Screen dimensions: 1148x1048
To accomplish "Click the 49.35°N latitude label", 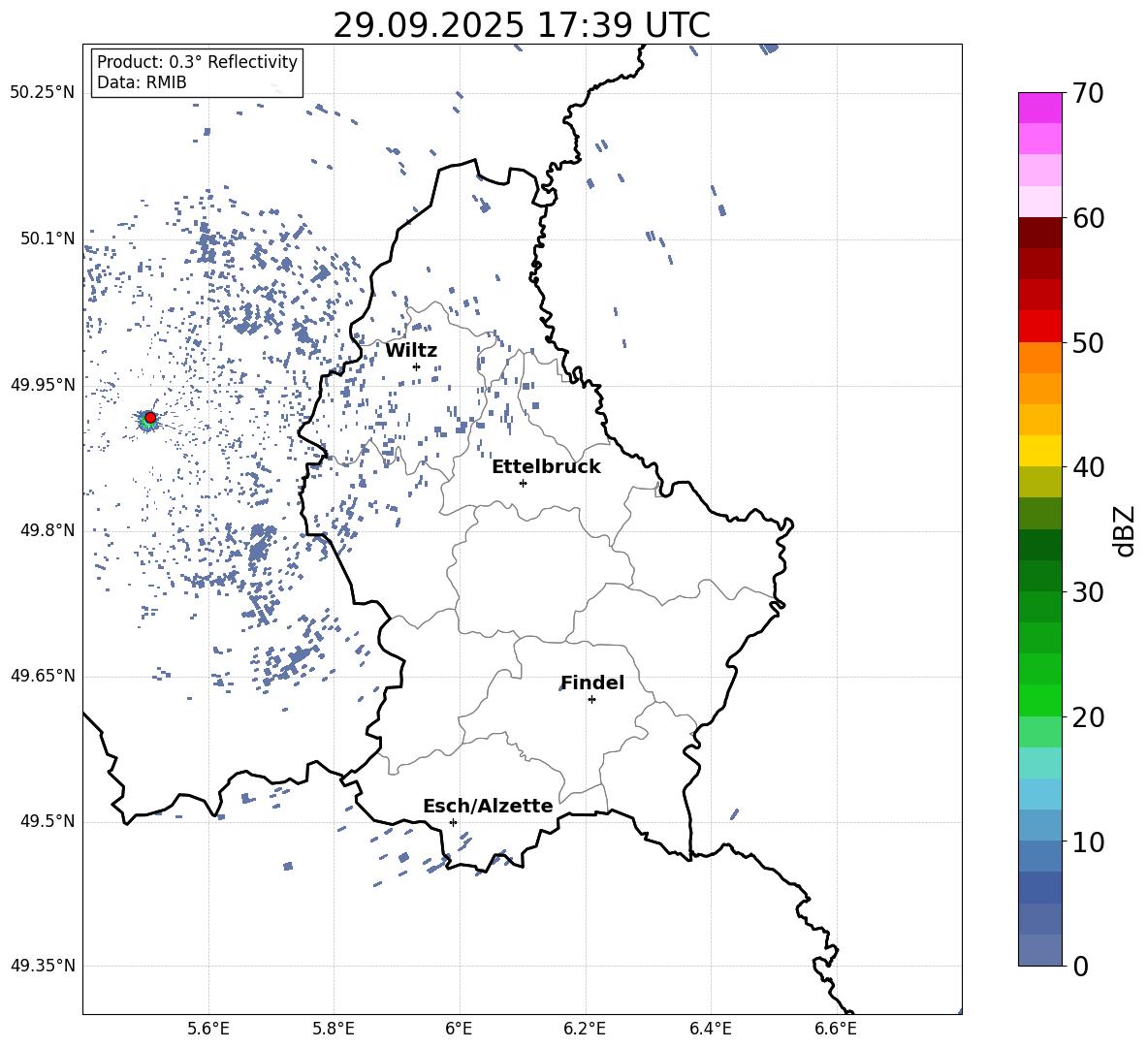I will [x=43, y=966].
